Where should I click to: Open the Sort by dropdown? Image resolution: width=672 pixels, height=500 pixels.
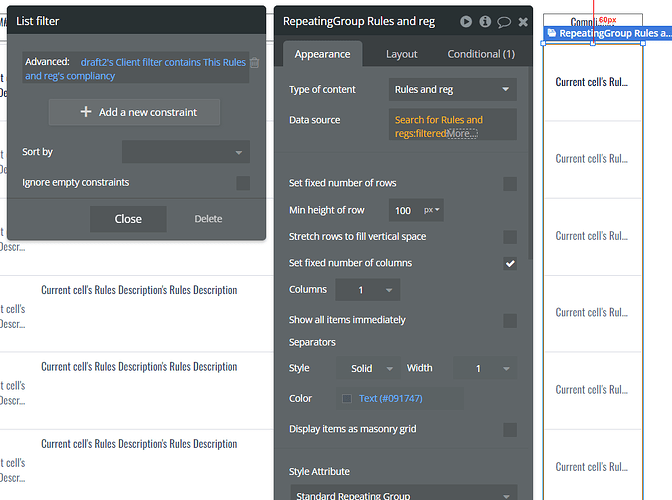pyautogui.click(x=186, y=152)
